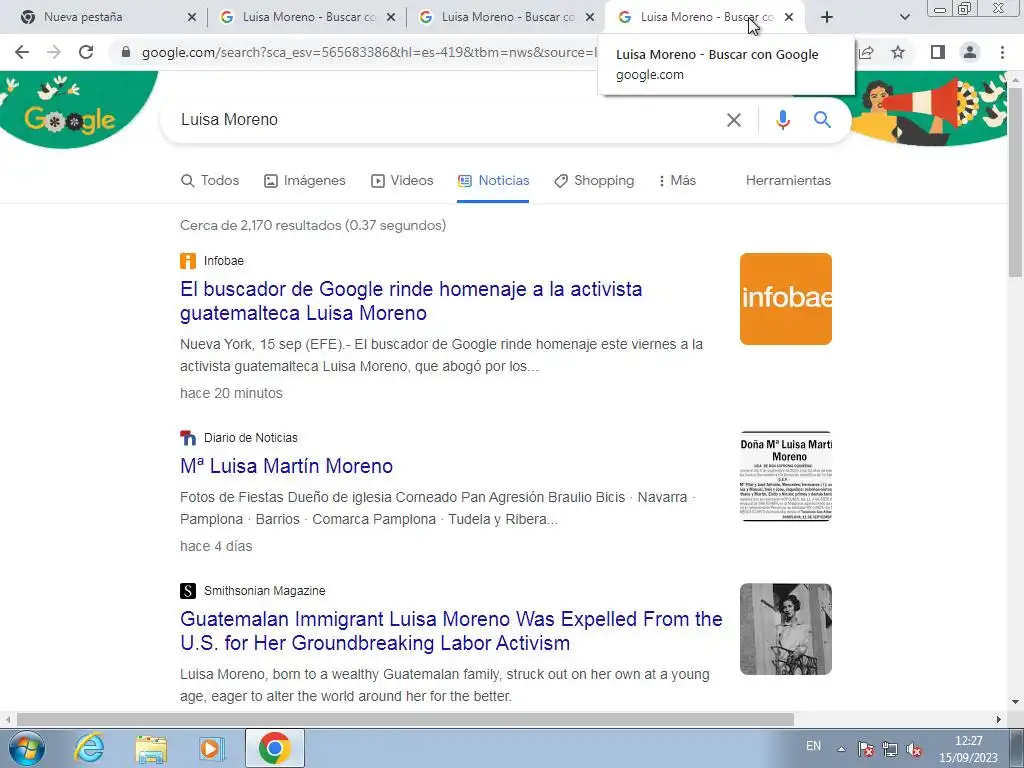Clear the search box with the X
Viewport: 1024px width, 768px height.
(x=734, y=120)
